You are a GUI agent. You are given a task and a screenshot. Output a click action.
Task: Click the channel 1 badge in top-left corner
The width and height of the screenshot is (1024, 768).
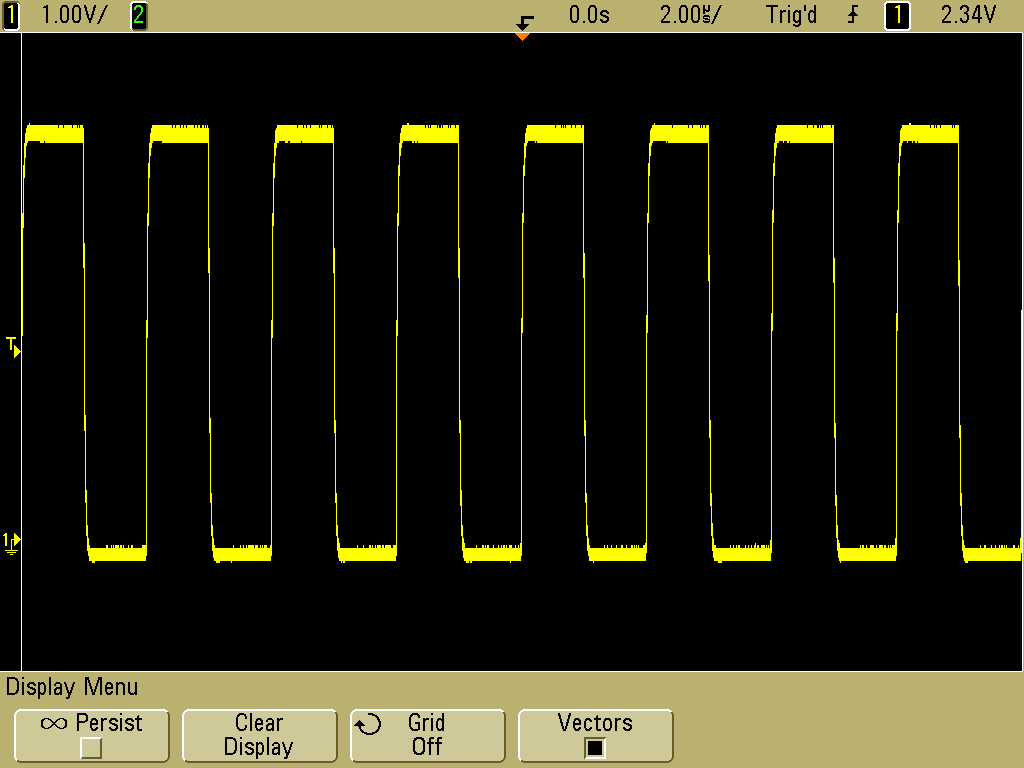pyautogui.click(x=11, y=15)
